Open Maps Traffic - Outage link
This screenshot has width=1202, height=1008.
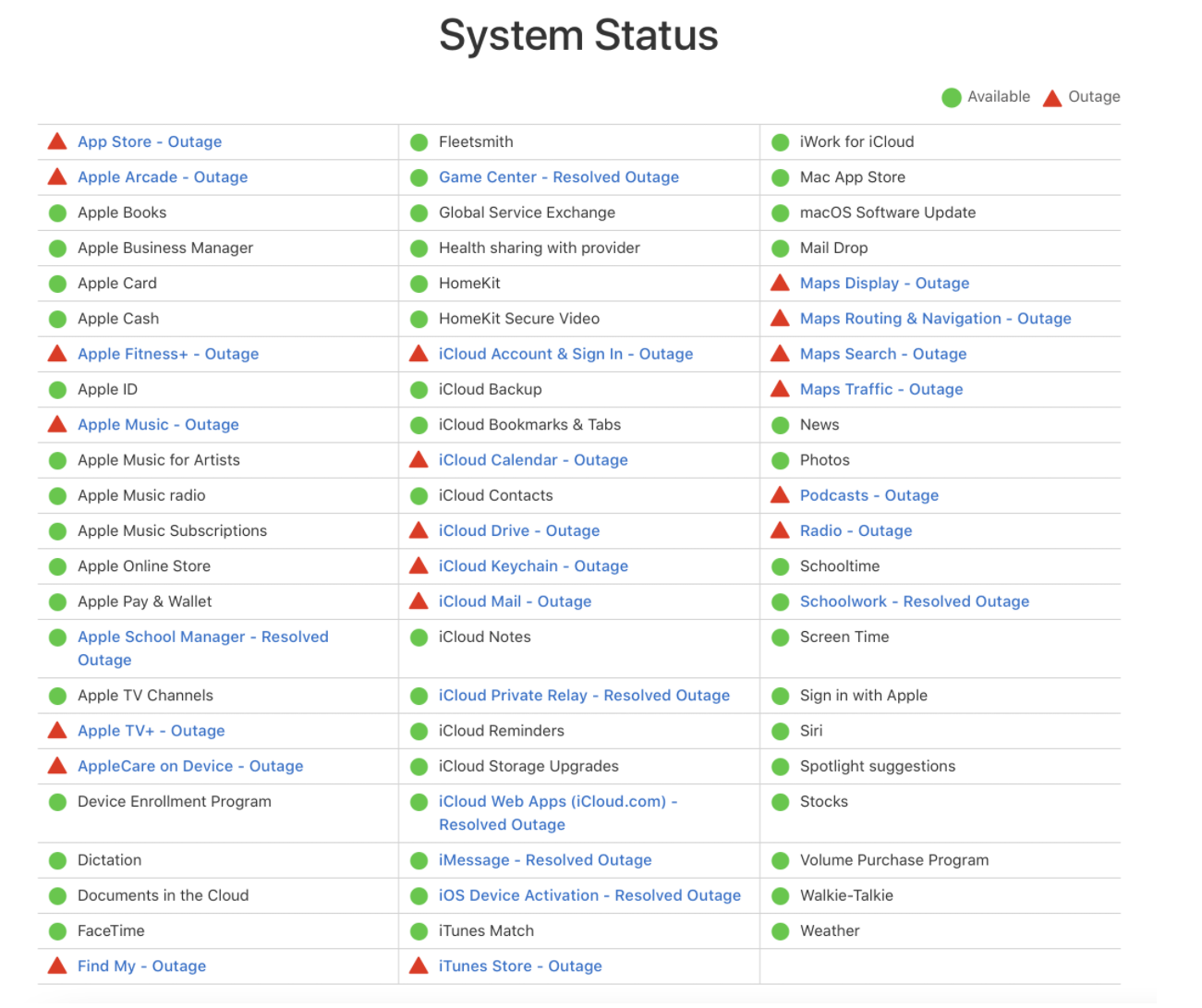coord(881,390)
